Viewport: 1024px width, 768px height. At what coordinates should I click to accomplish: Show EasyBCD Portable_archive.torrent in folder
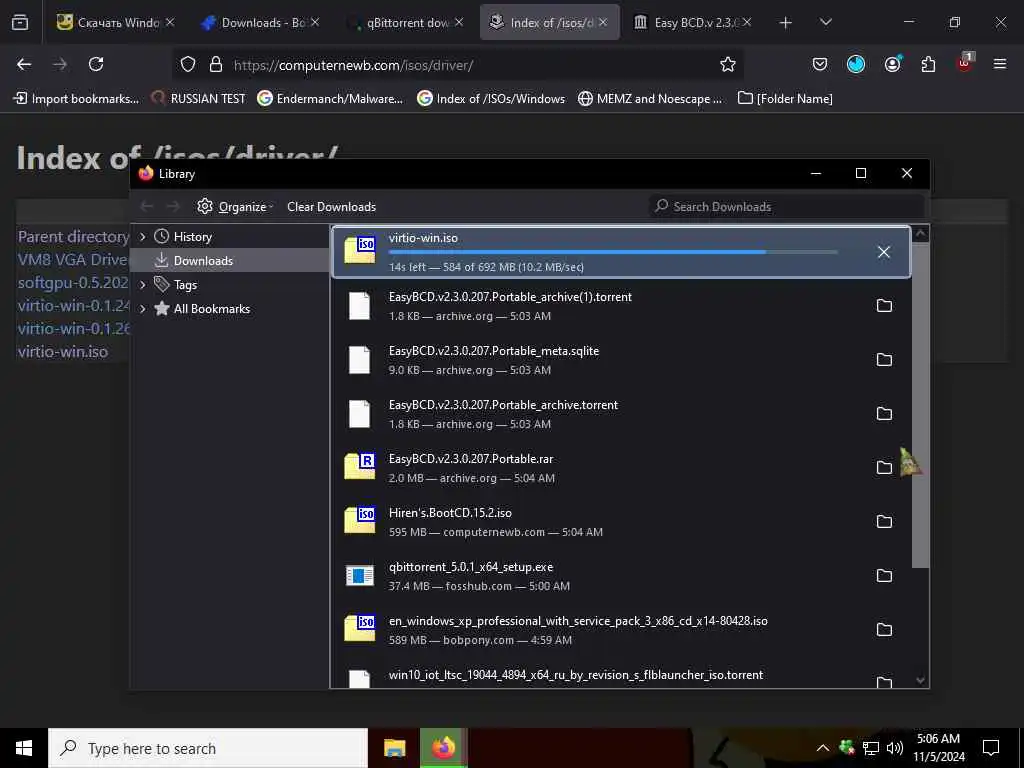tap(884, 414)
